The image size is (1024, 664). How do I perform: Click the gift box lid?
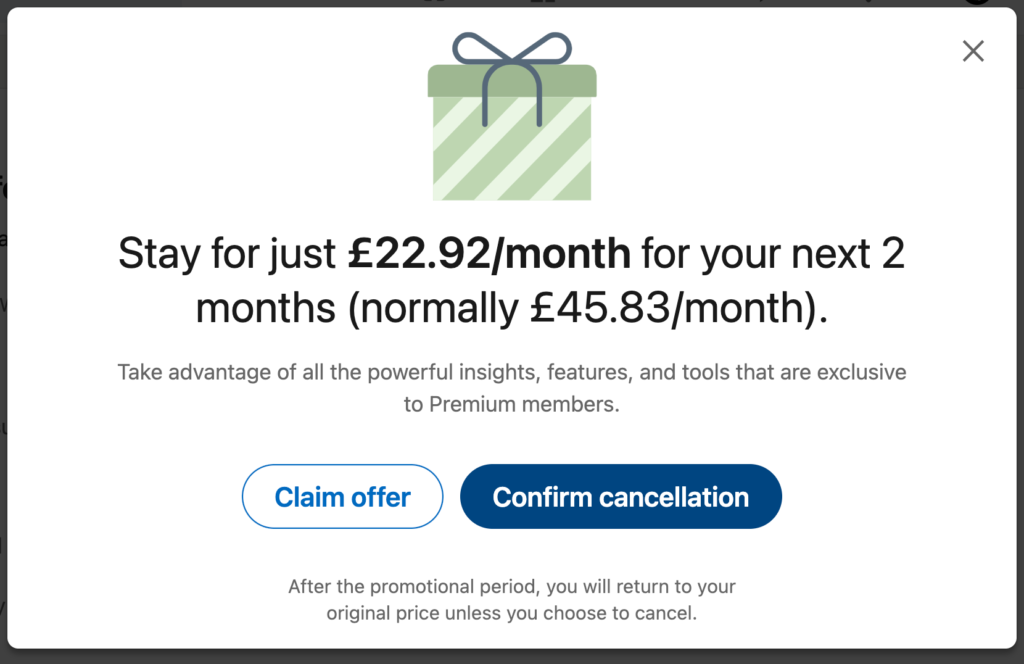512,81
